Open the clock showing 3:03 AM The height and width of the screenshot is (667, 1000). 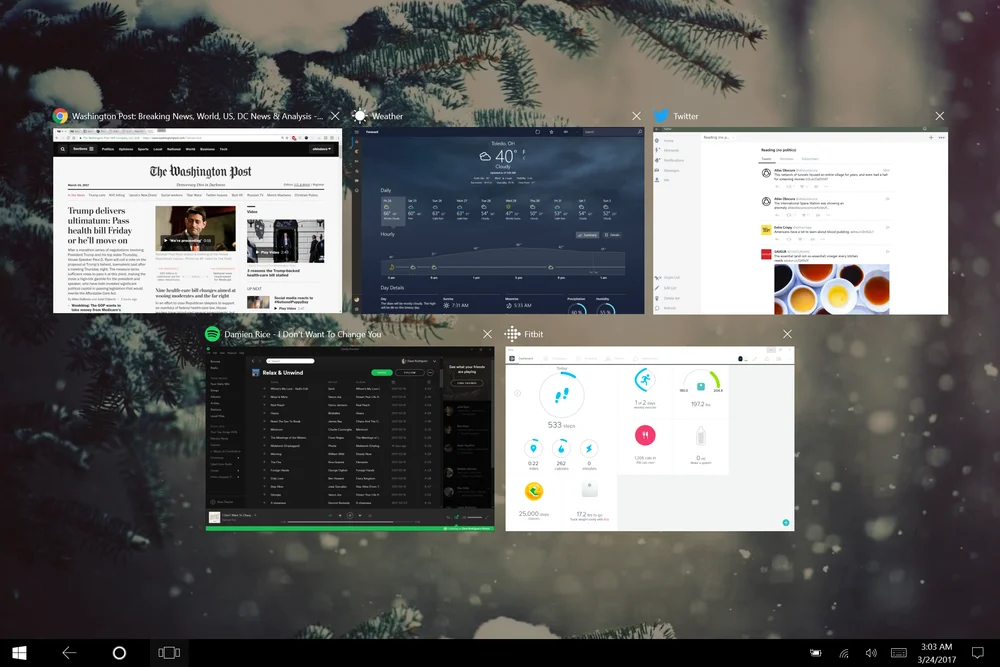pyautogui.click(x=936, y=653)
